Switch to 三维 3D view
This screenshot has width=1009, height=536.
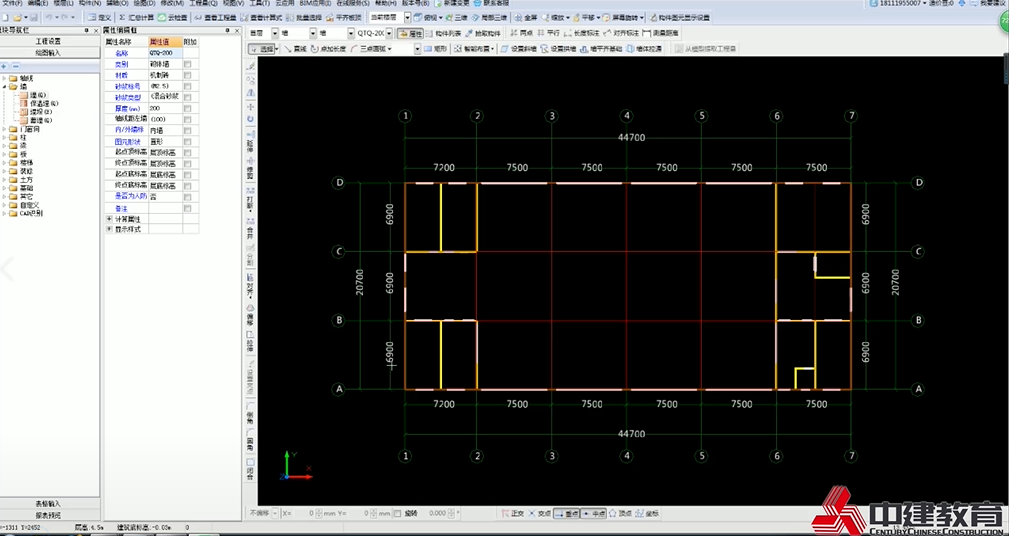coord(457,17)
